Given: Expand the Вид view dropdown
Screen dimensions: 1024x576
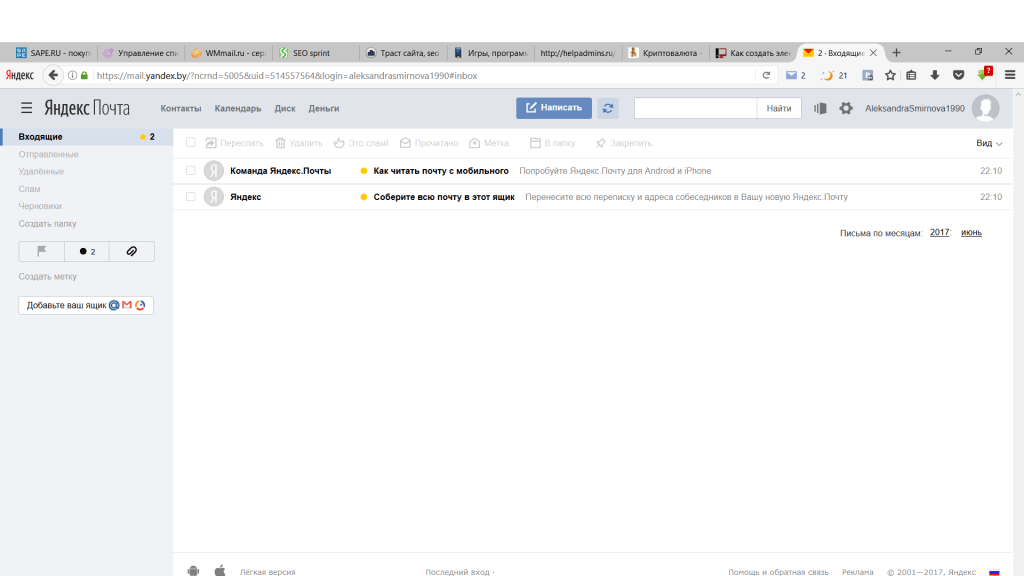Looking at the screenshot, I should [989, 143].
